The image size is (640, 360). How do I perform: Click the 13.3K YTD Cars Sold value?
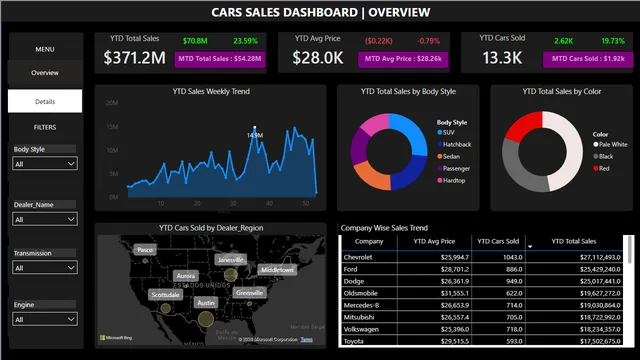(502, 58)
